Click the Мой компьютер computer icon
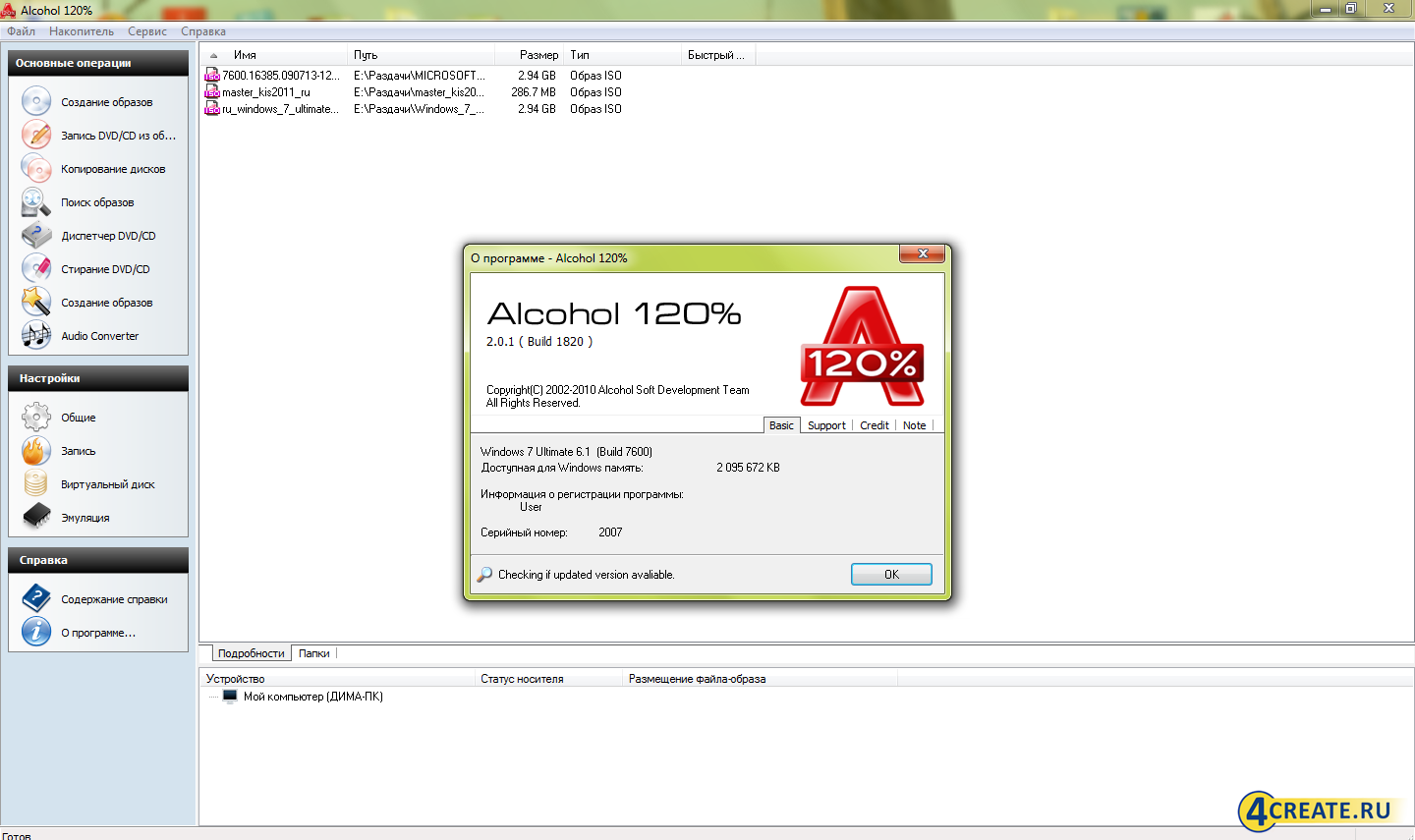 click(x=230, y=696)
